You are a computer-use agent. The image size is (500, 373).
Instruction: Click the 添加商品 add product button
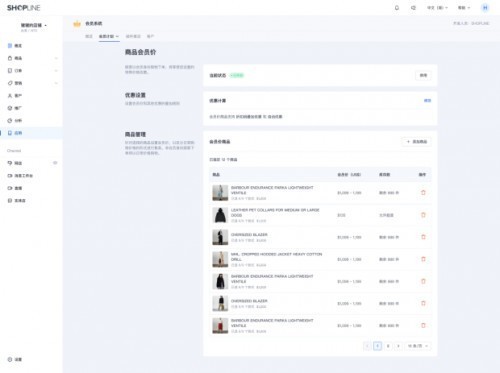point(417,142)
